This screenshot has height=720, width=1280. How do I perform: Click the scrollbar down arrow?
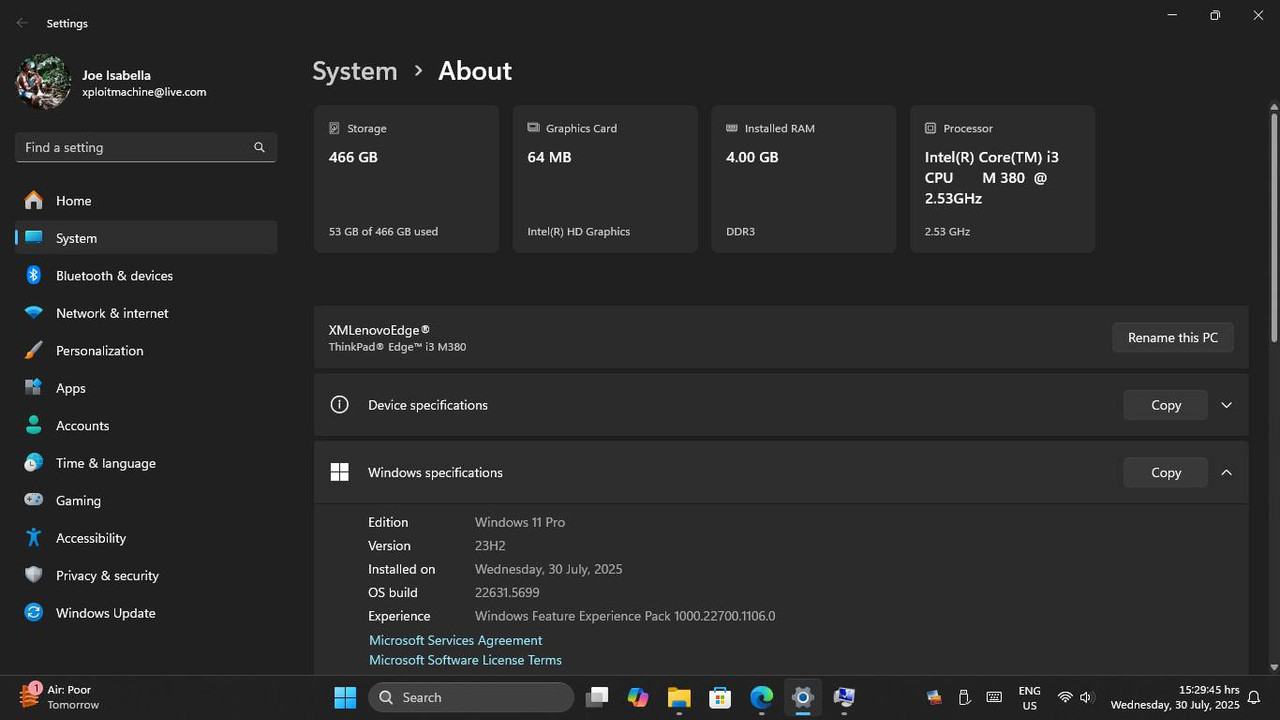coord(1273,667)
